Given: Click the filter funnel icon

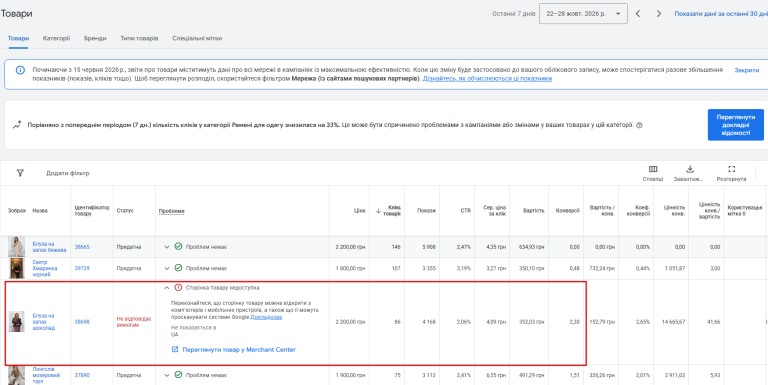Looking at the screenshot, I should click(x=20, y=173).
